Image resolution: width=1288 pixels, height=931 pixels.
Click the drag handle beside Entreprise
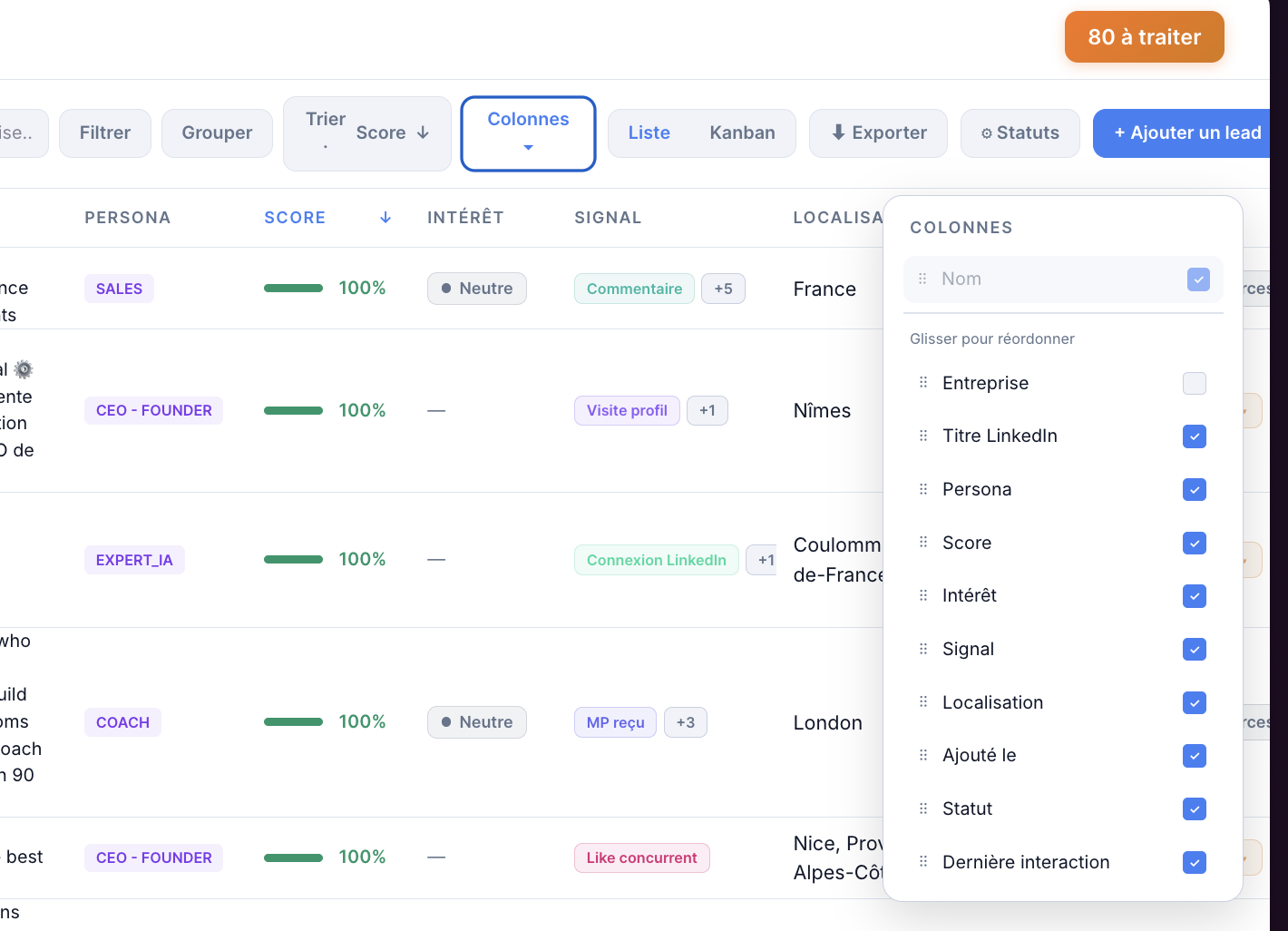tap(923, 383)
